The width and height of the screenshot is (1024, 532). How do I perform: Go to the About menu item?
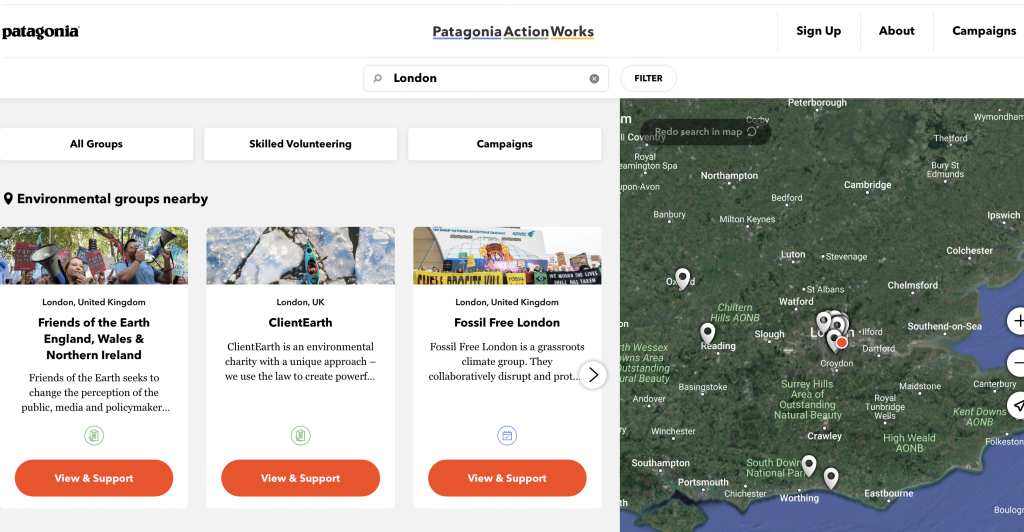click(897, 31)
